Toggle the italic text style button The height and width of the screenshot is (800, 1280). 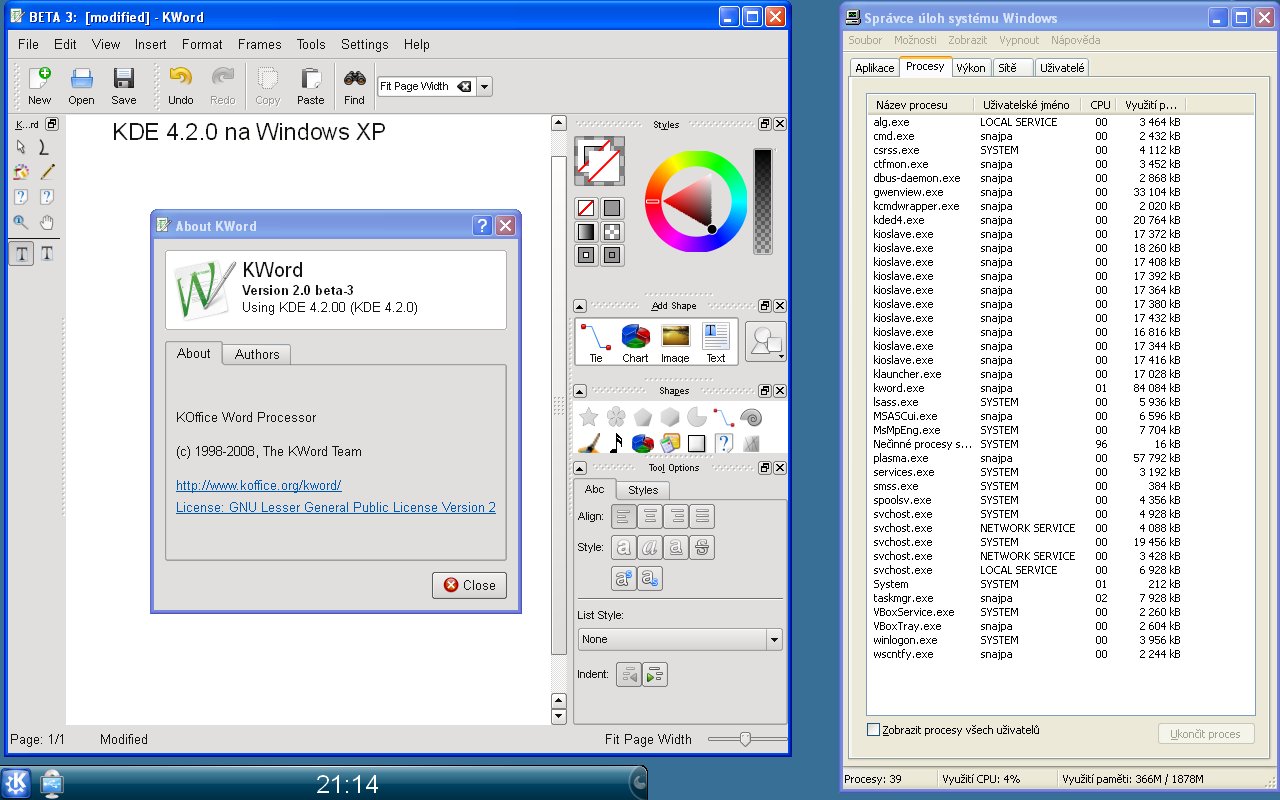[649, 547]
